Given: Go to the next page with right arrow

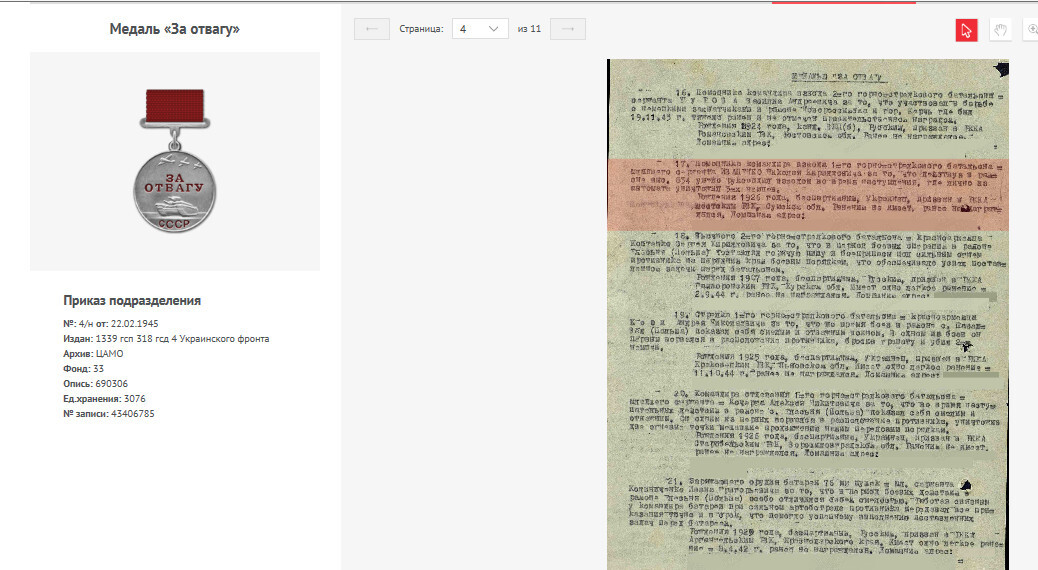Looking at the screenshot, I should [x=568, y=29].
